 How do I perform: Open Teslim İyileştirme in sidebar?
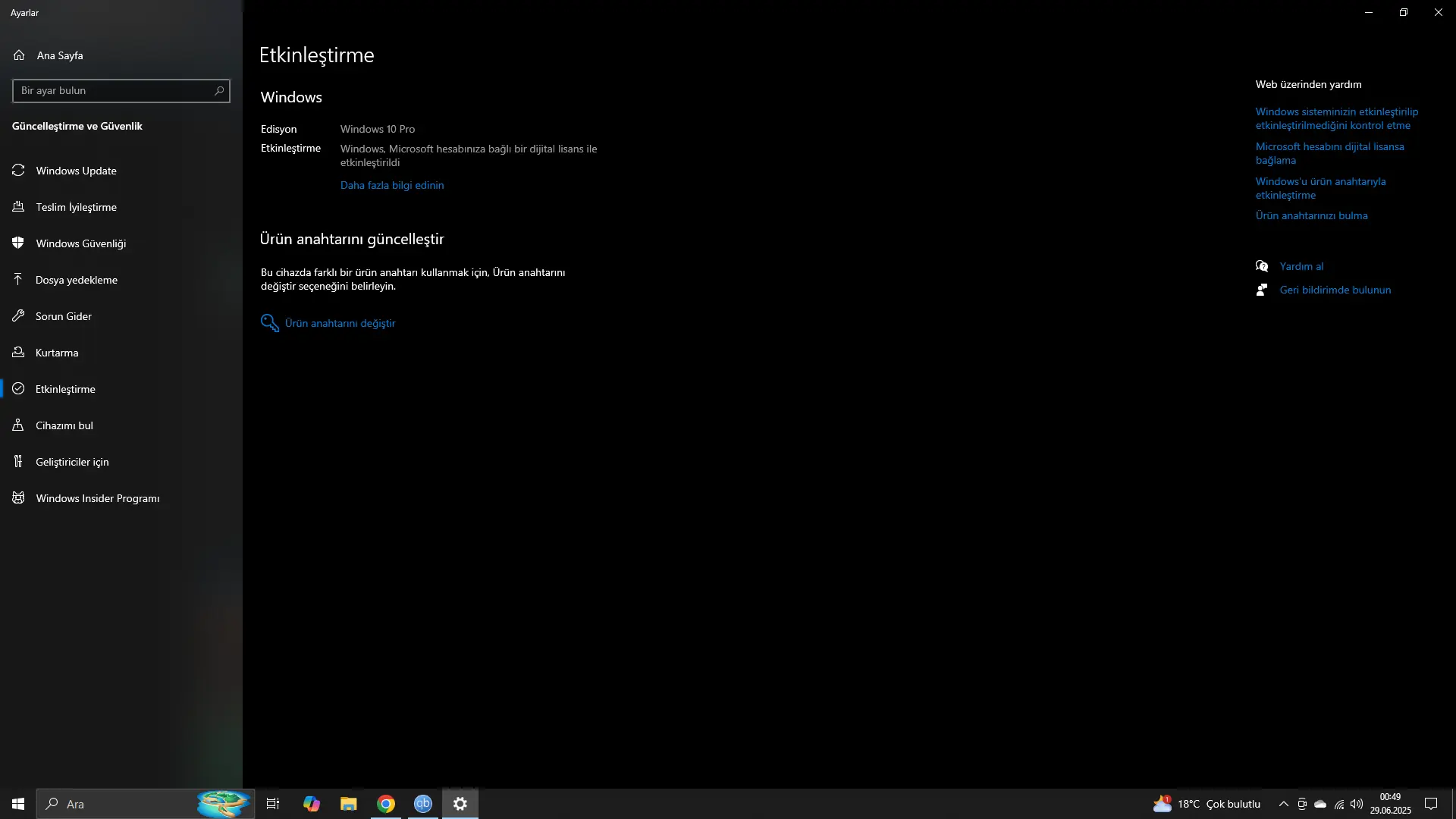point(121,207)
